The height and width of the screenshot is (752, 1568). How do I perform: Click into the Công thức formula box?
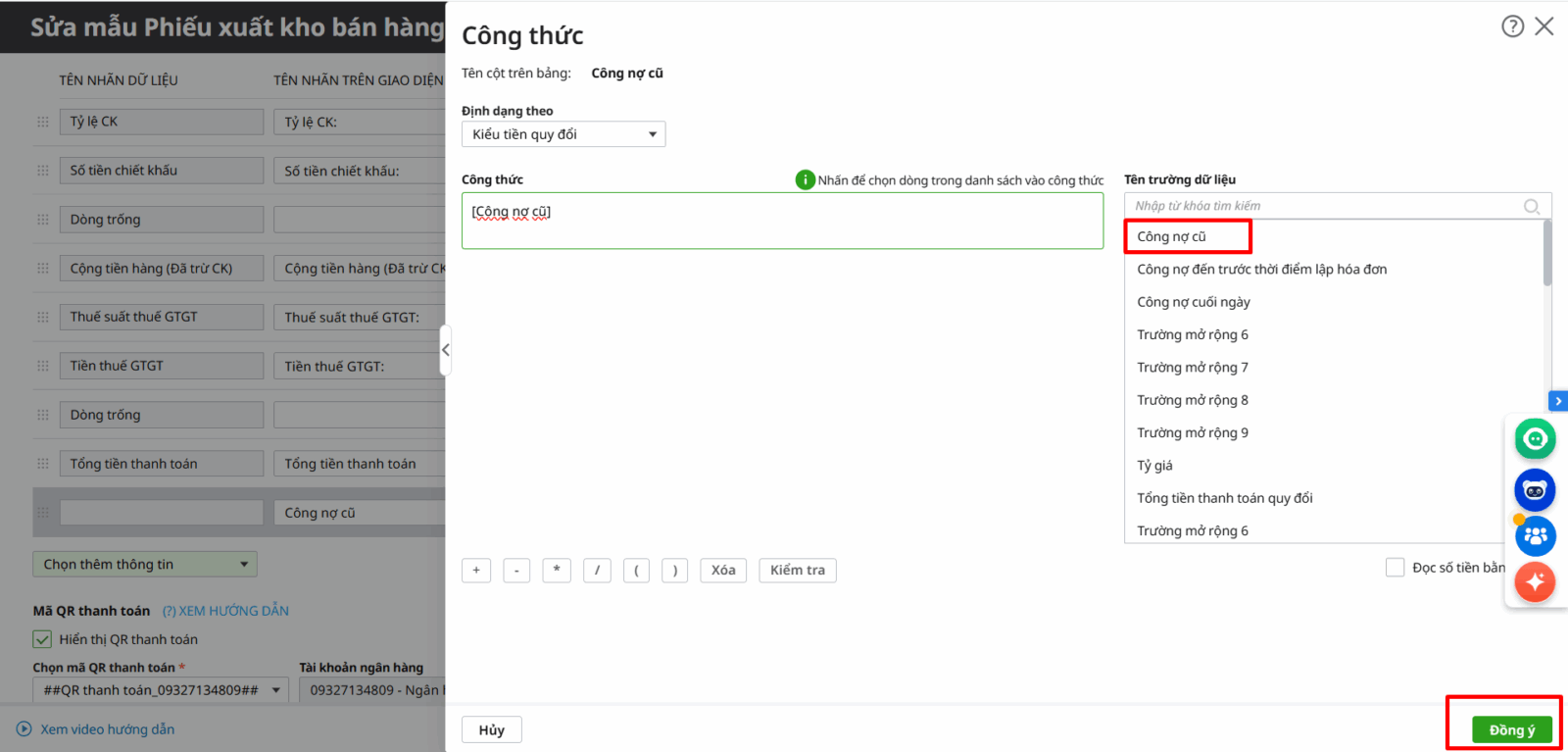click(782, 221)
